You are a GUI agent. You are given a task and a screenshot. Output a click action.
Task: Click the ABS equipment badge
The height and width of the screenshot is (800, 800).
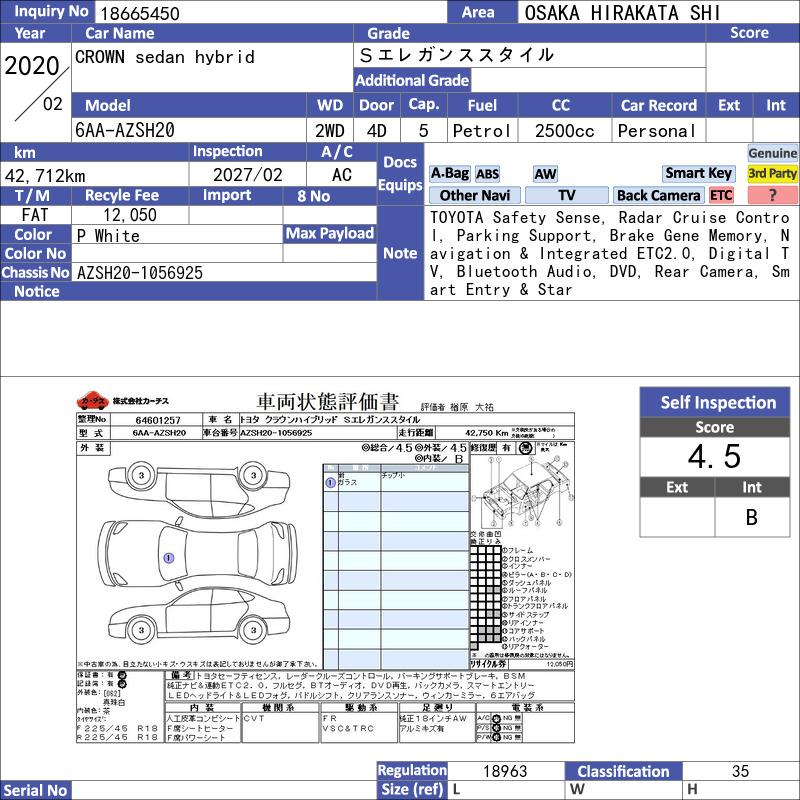(487, 174)
